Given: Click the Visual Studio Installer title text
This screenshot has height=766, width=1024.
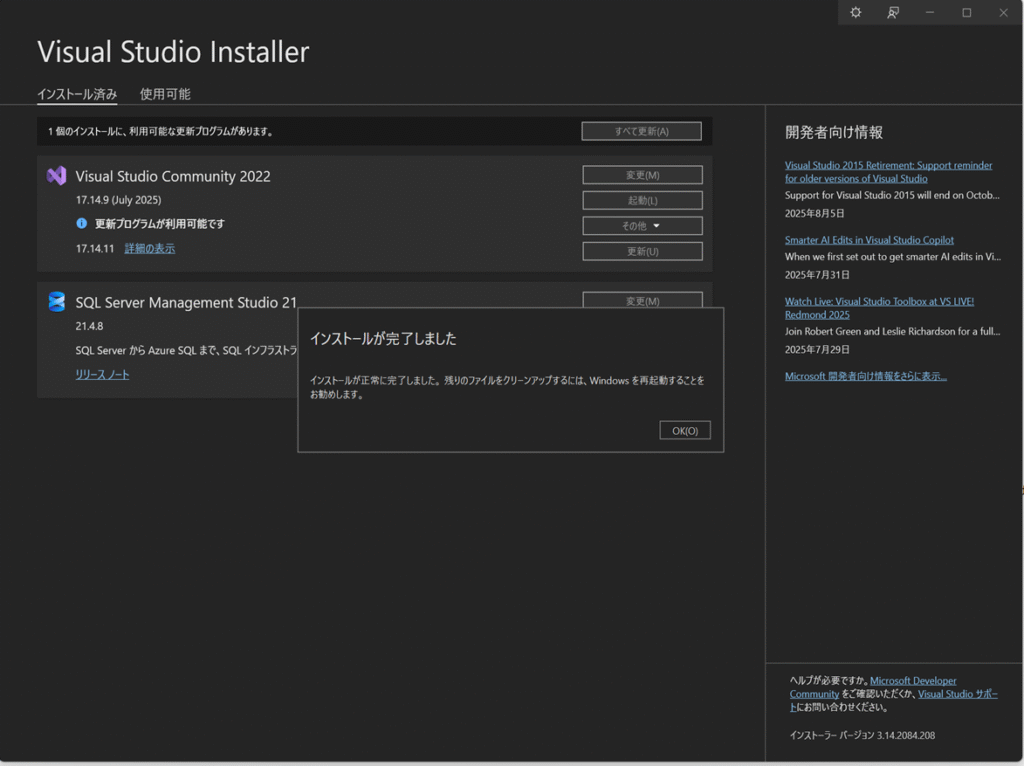Looking at the screenshot, I should [173, 52].
